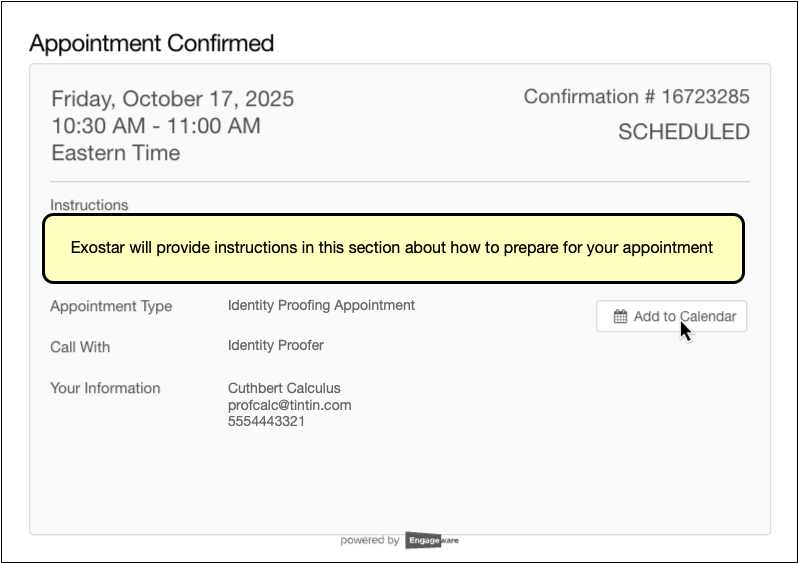Viewport: 798px width, 563px height.
Task: Click the yellow Exostar instructions callout
Action: 392,247
